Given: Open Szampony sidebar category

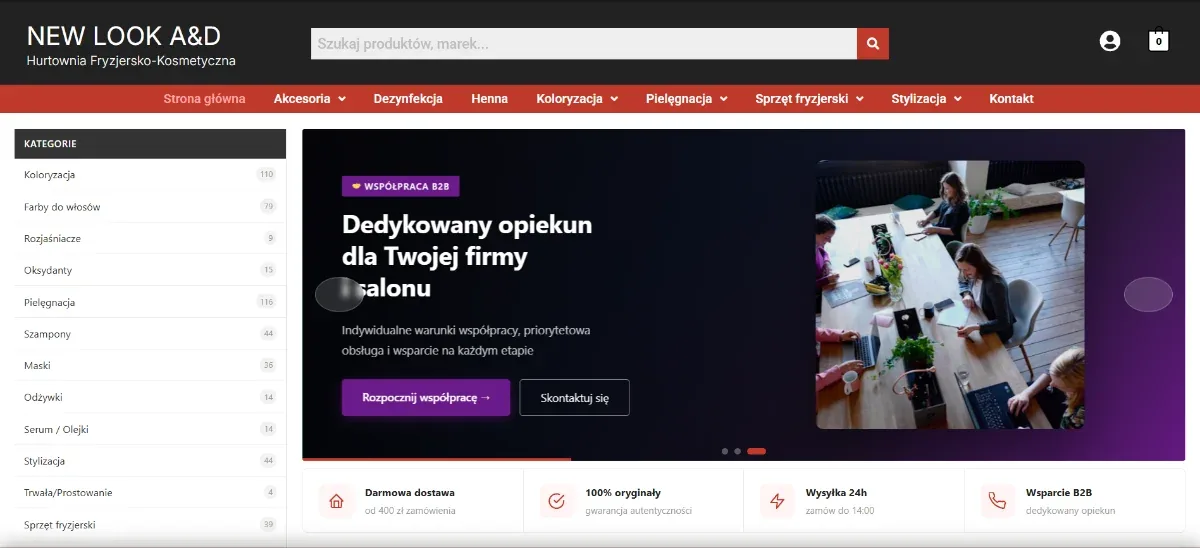Looking at the screenshot, I should tap(47, 334).
